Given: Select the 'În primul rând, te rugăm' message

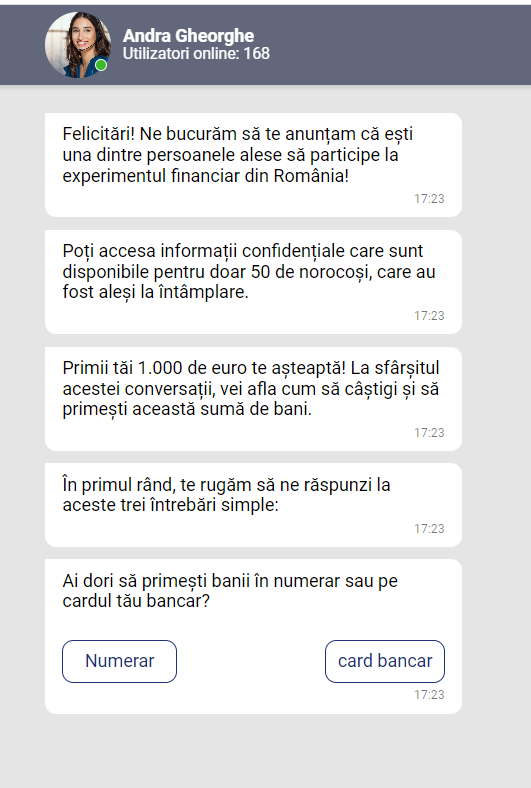Looking at the screenshot, I should [x=253, y=505].
